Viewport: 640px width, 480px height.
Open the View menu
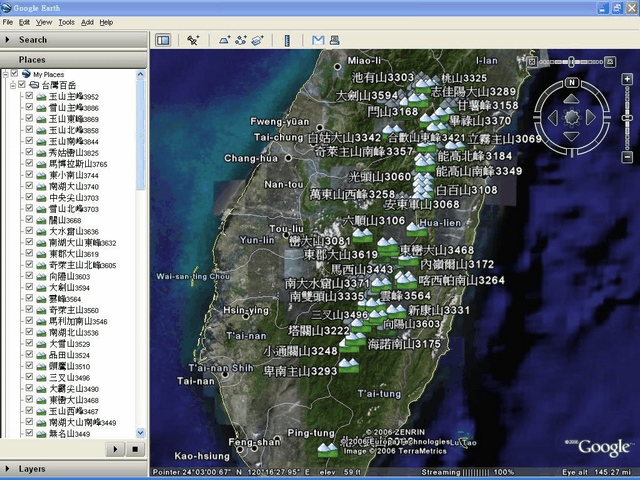[44, 22]
